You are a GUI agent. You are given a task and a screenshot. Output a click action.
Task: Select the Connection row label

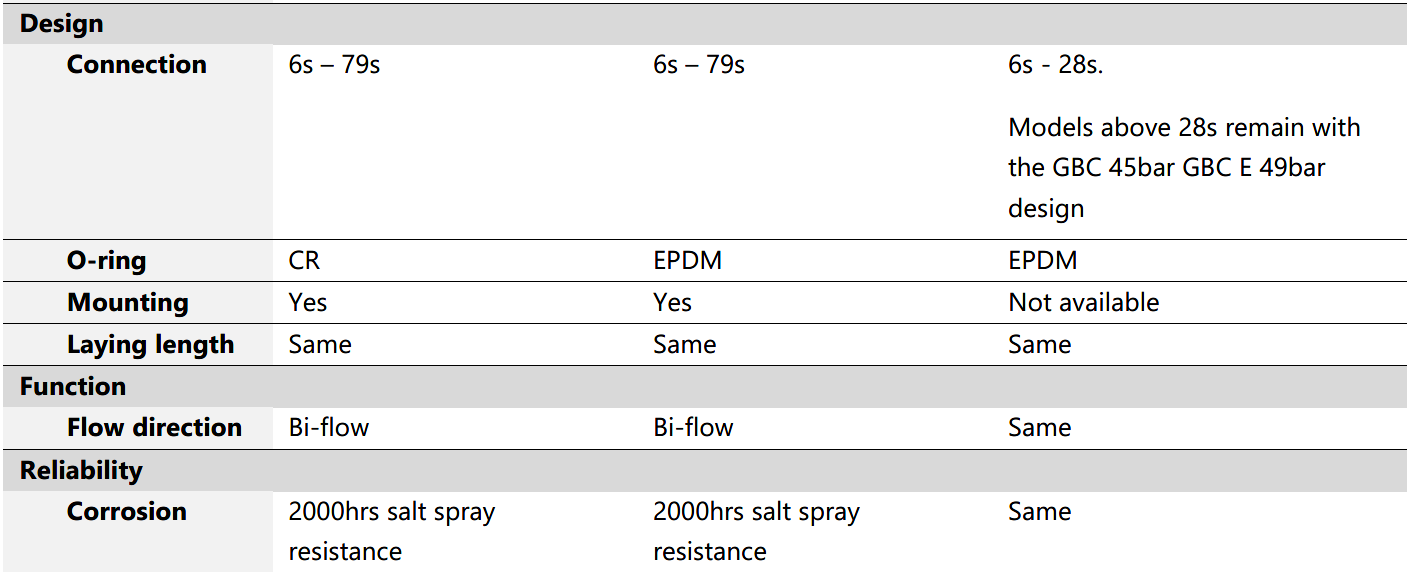click(136, 65)
